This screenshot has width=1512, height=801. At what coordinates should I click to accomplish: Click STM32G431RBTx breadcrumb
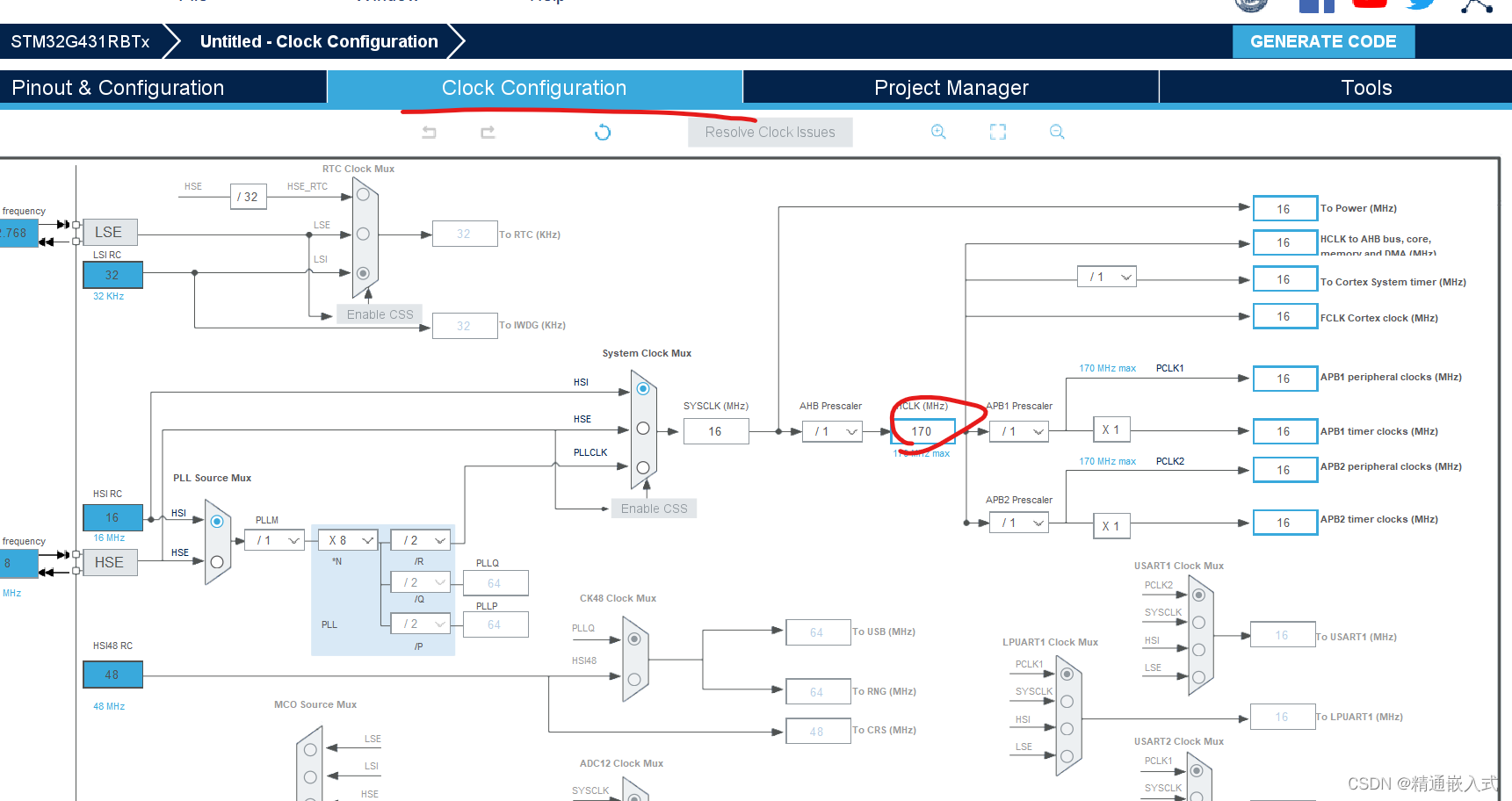[x=81, y=41]
